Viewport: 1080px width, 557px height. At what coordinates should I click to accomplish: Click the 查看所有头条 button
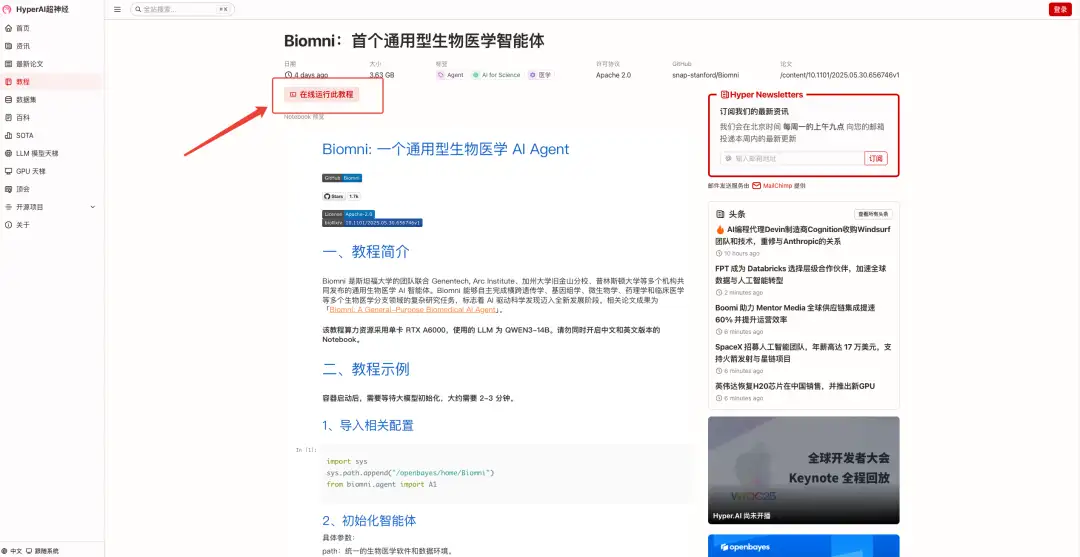click(x=873, y=214)
